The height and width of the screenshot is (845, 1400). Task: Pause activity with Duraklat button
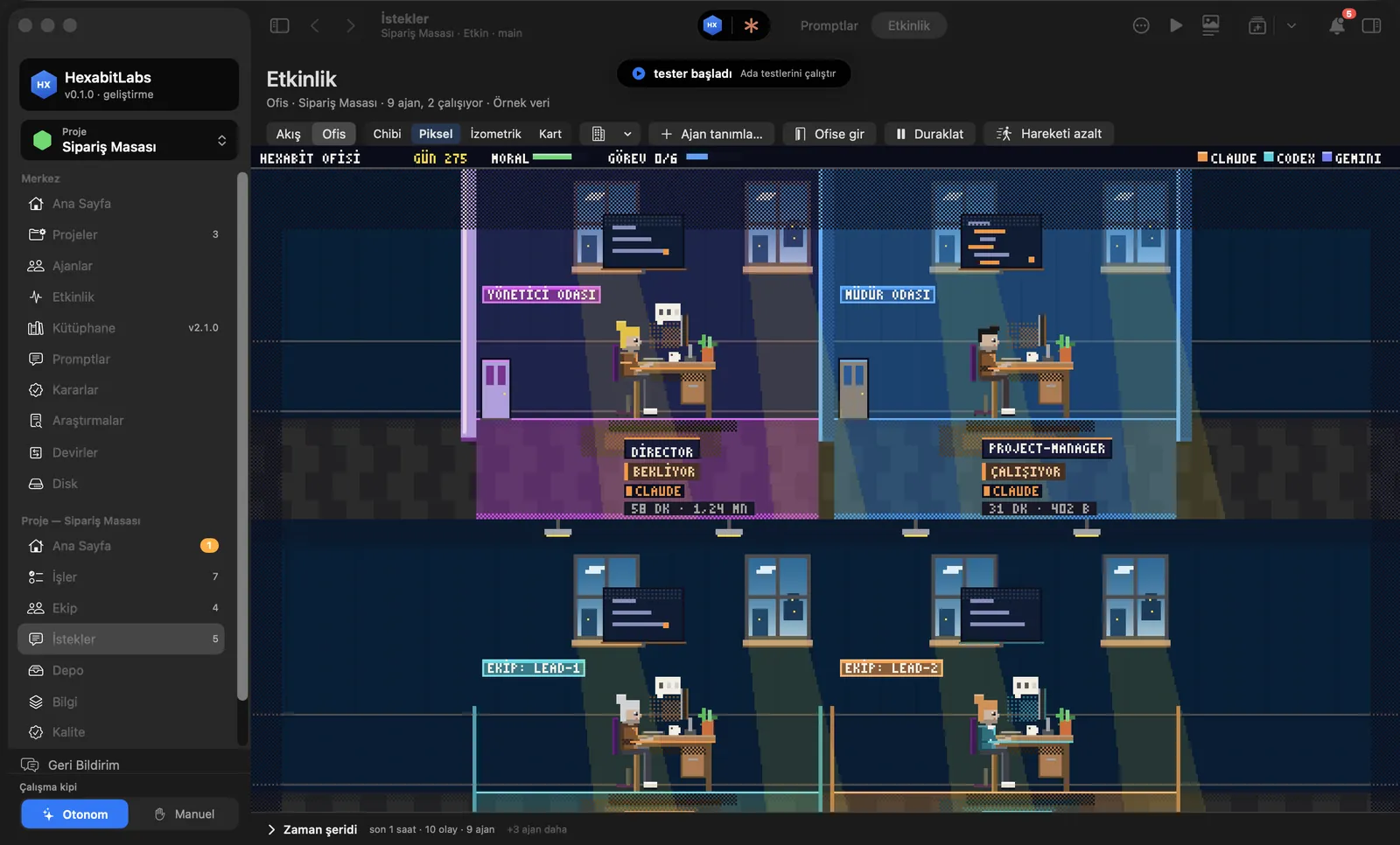pyautogui.click(x=929, y=134)
